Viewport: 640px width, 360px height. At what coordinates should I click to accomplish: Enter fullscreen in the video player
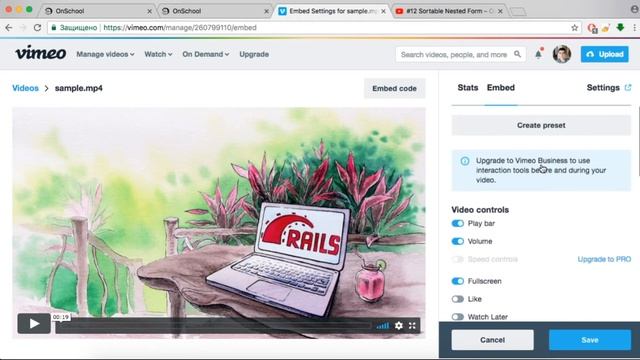tap(412, 325)
